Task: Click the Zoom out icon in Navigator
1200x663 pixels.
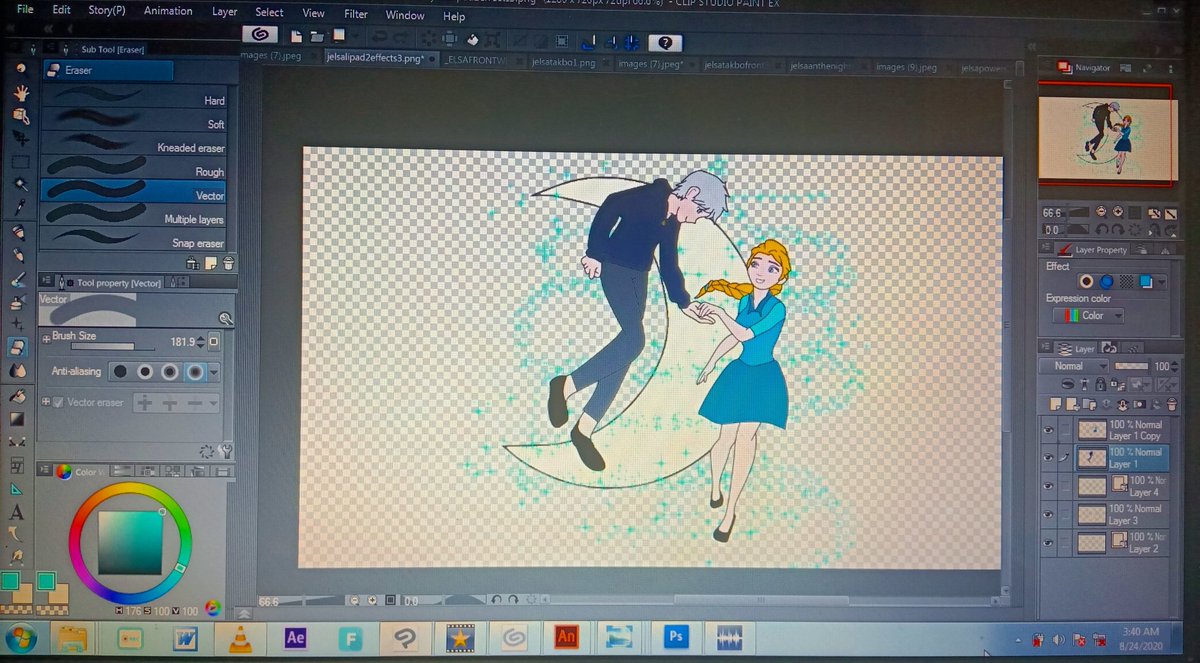Action: coord(1101,212)
